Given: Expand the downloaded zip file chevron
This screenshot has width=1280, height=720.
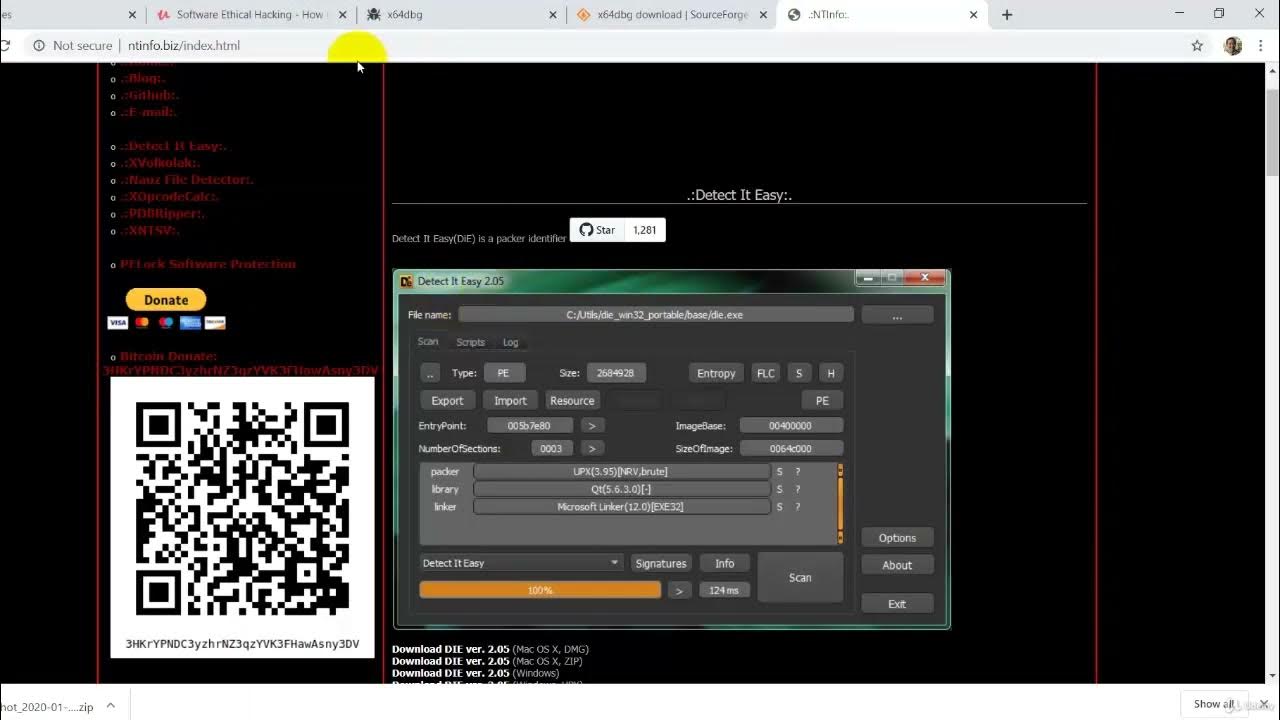Looking at the screenshot, I should (x=111, y=706).
